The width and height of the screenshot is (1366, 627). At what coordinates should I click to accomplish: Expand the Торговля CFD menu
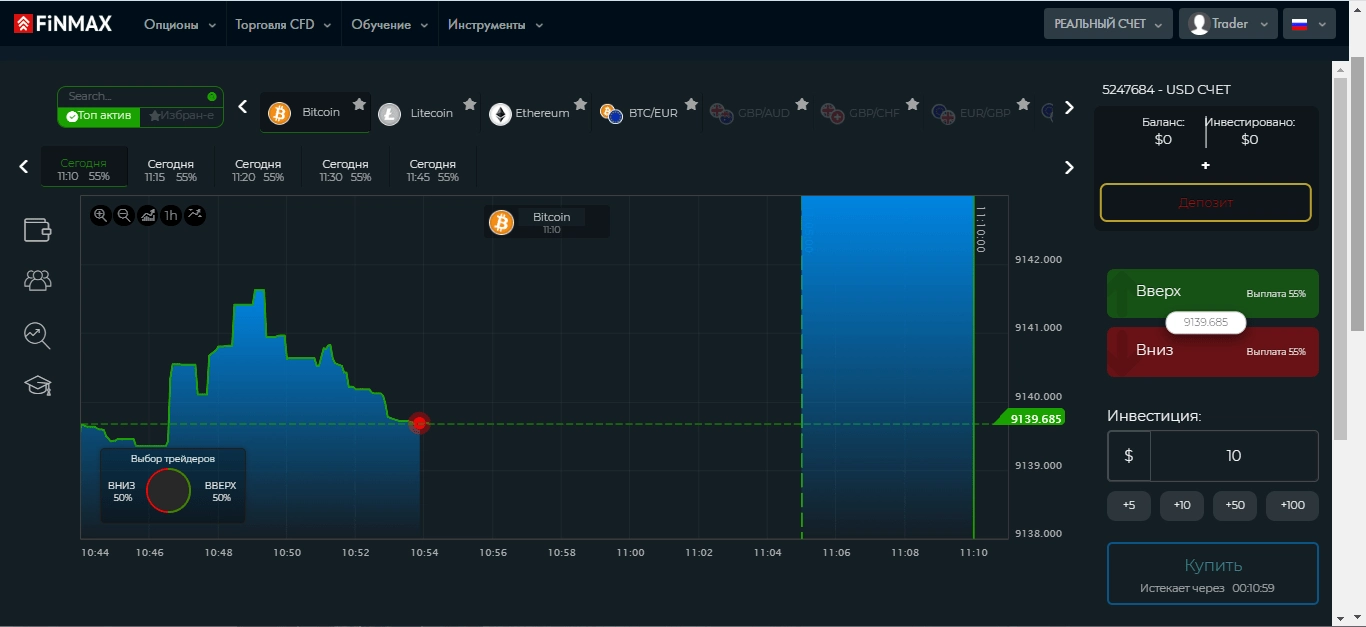[x=283, y=25]
